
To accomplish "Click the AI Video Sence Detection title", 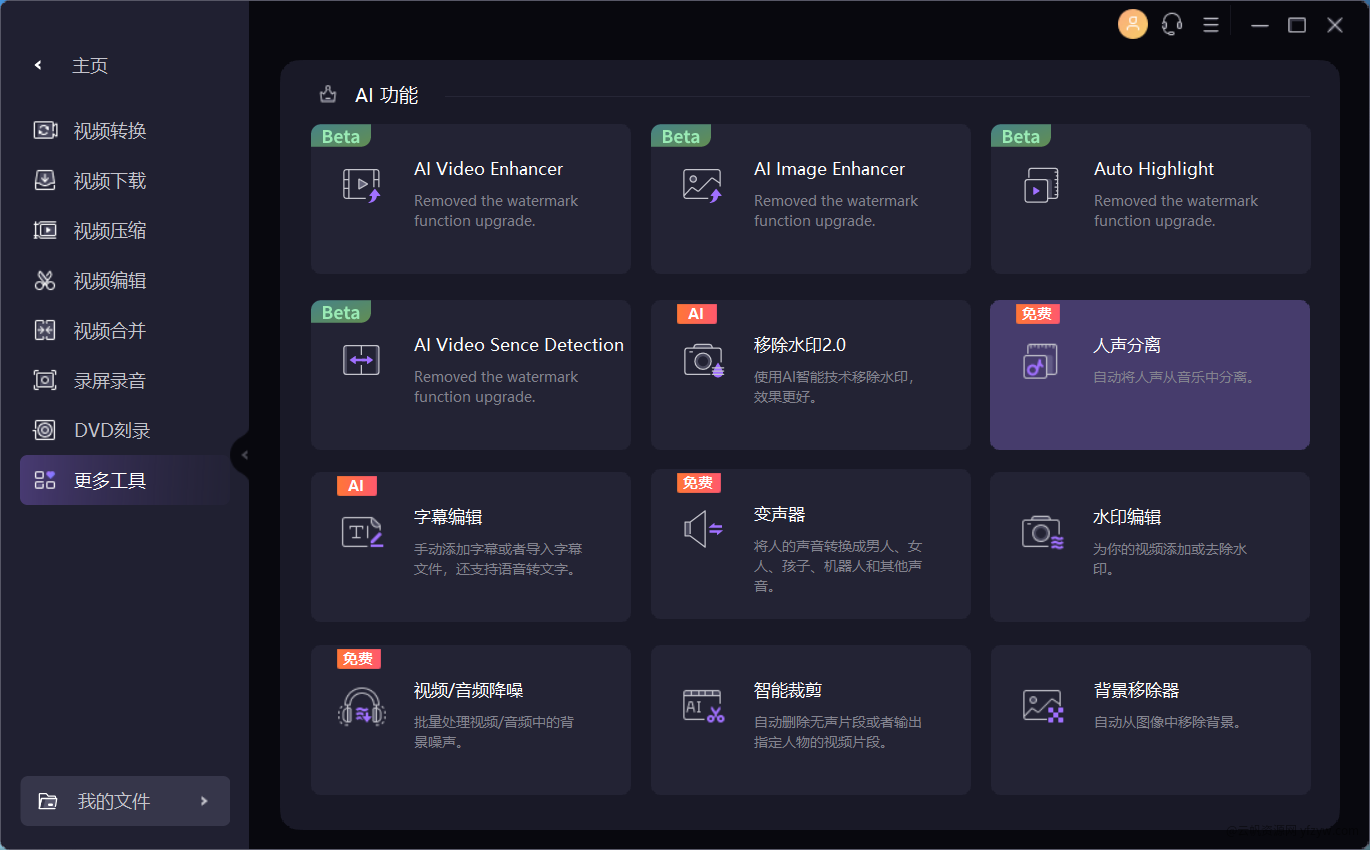I will [x=519, y=345].
